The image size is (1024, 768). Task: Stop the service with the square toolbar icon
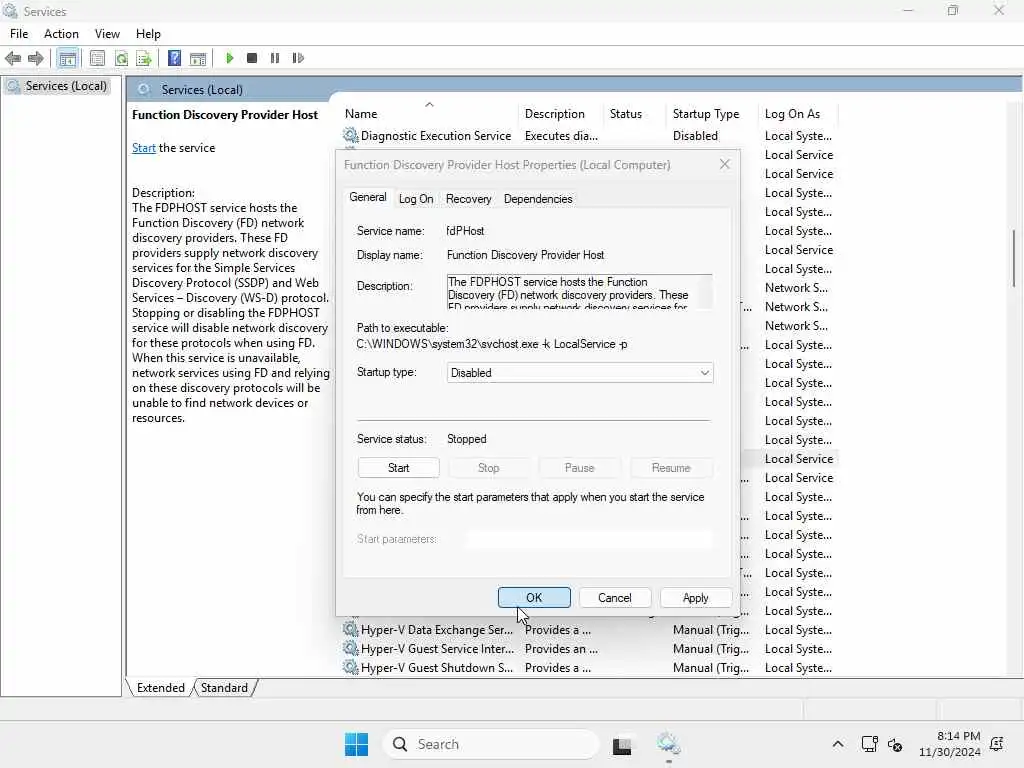(x=252, y=58)
